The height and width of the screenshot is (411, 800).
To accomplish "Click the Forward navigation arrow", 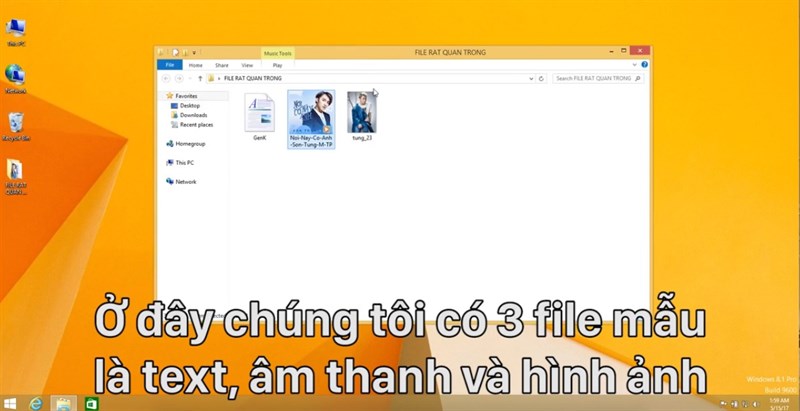I will [x=179, y=79].
